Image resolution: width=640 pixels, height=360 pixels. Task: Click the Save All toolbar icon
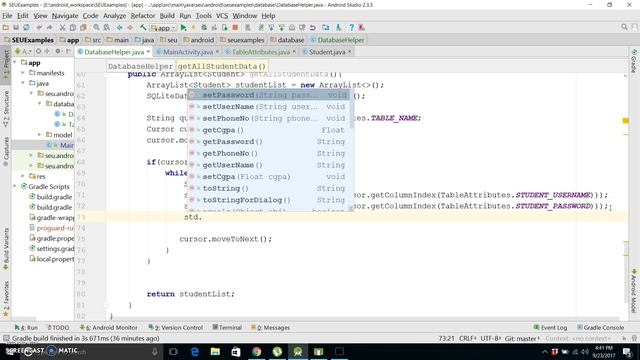(16, 27)
